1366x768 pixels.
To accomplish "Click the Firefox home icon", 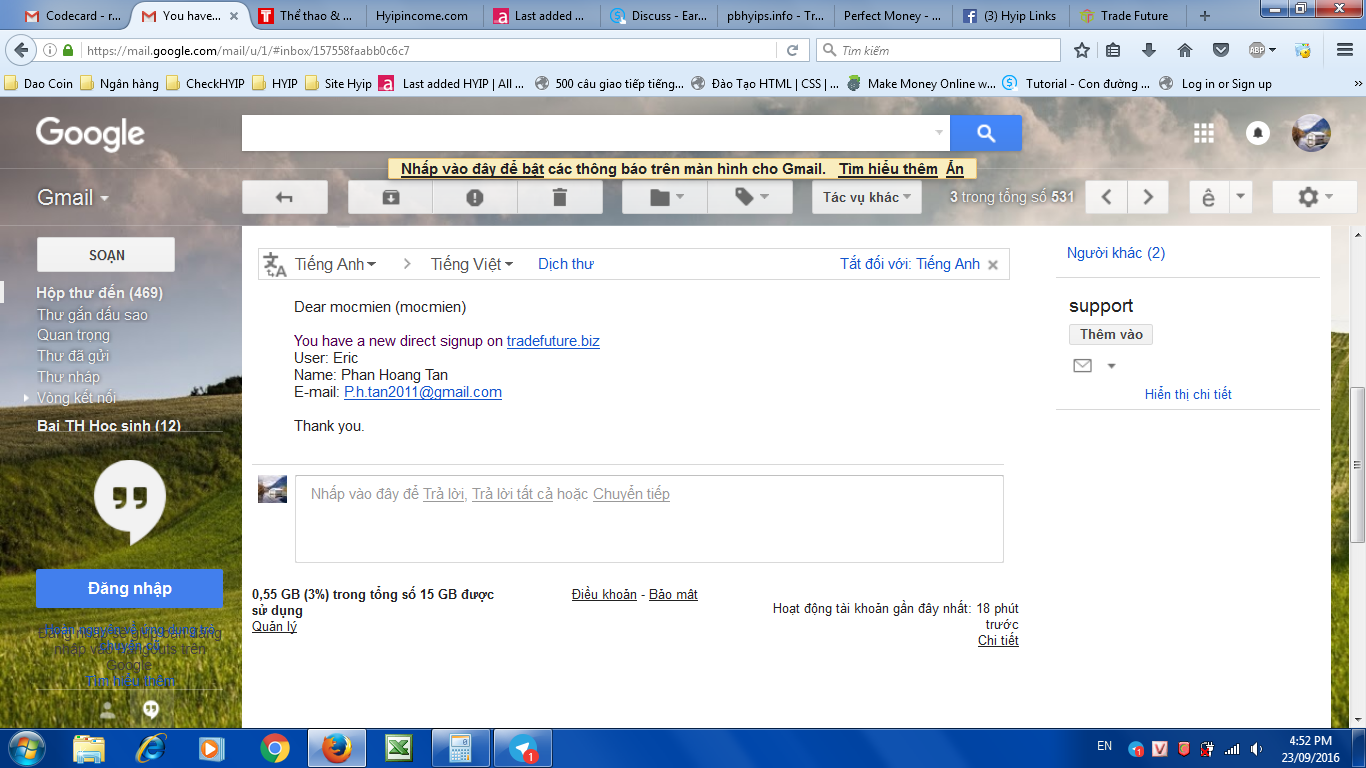I will click(1185, 50).
